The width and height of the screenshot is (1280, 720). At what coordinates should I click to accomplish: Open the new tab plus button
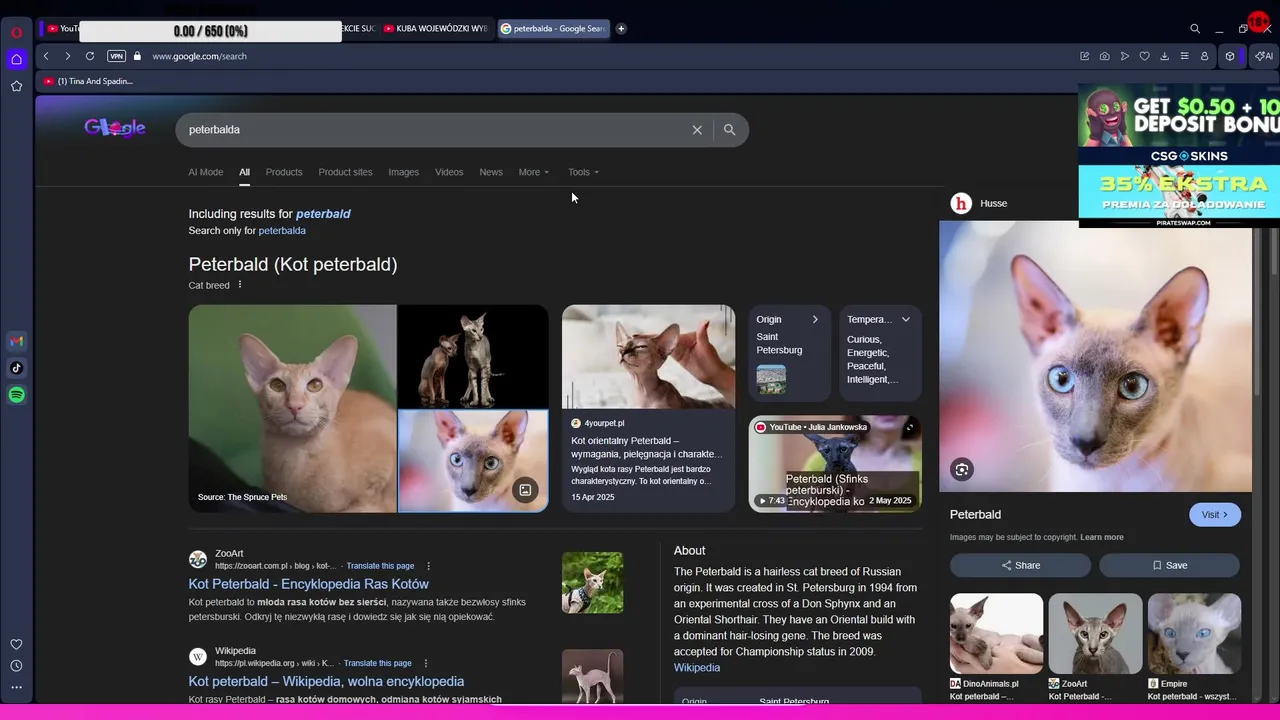click(x=621, y=29)
